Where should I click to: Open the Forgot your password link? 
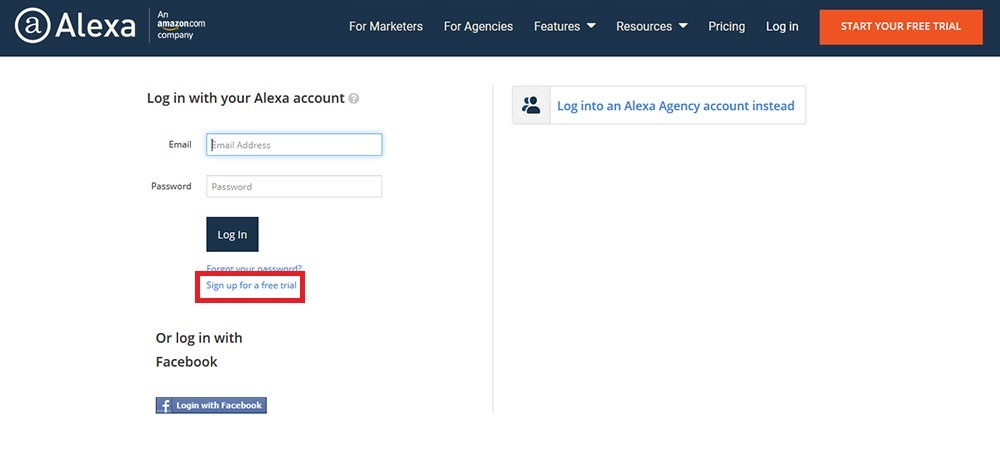point(254,268)
